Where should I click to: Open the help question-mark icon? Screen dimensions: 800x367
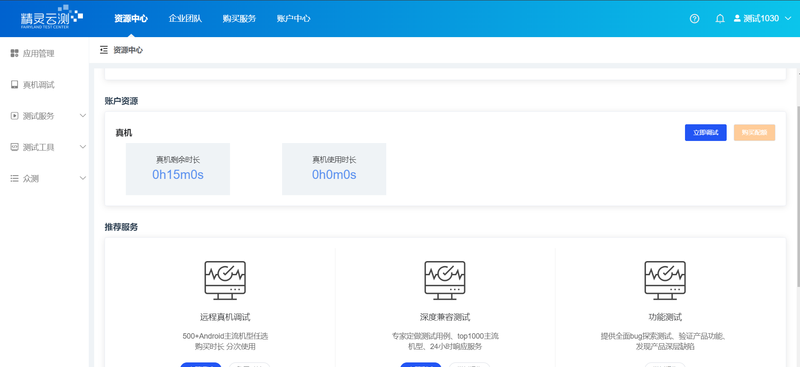tap(694, 19)
